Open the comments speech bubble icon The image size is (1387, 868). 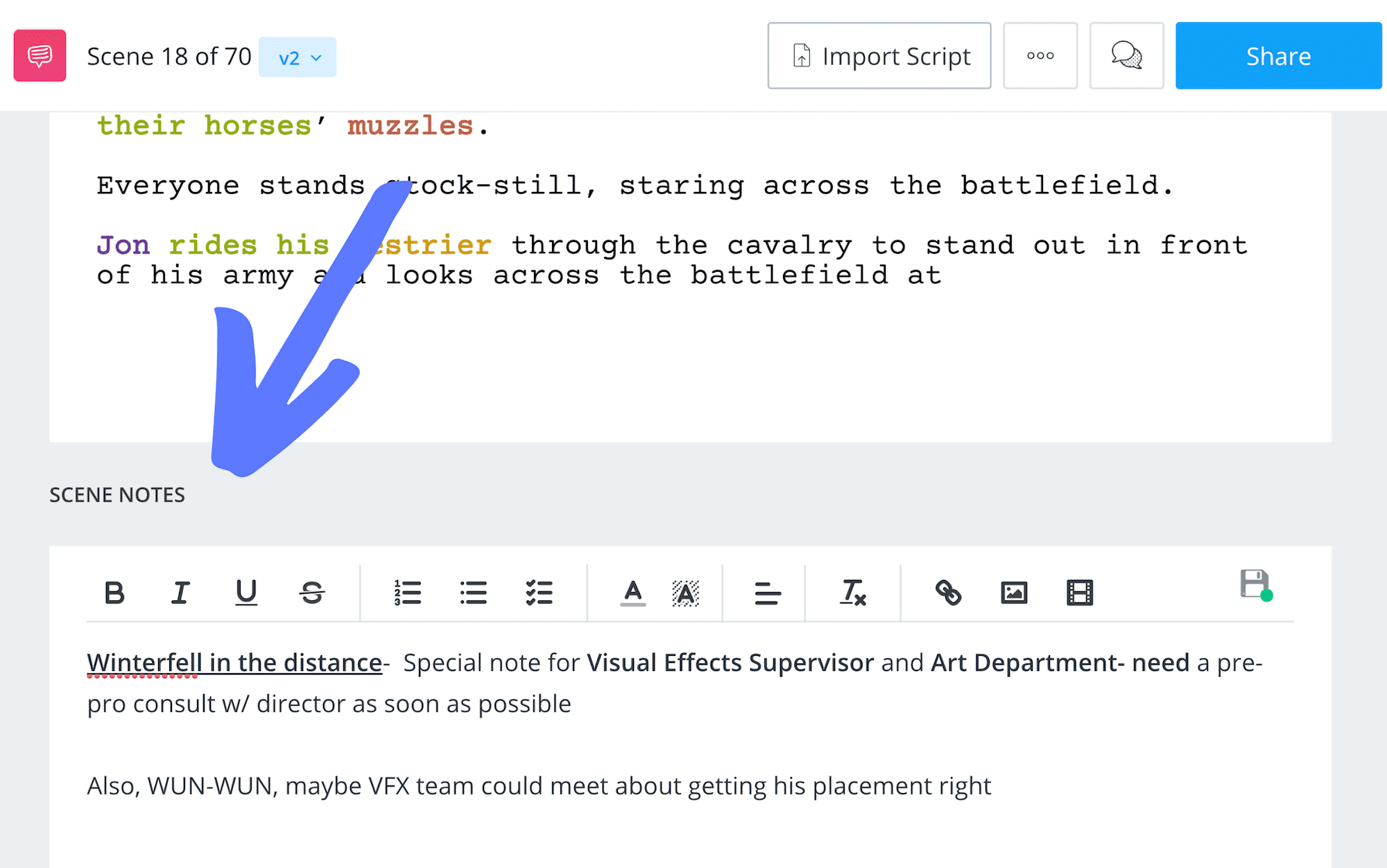coord(1126,55)
